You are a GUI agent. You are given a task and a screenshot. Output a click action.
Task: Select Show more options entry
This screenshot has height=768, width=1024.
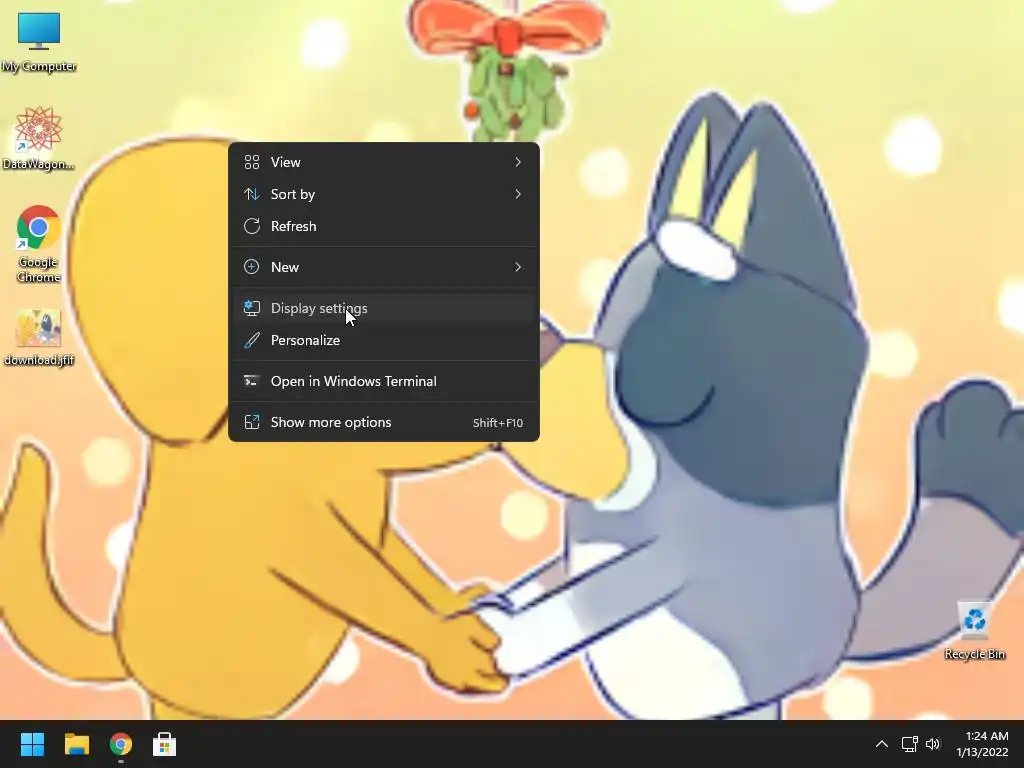[x=383, y=423]
